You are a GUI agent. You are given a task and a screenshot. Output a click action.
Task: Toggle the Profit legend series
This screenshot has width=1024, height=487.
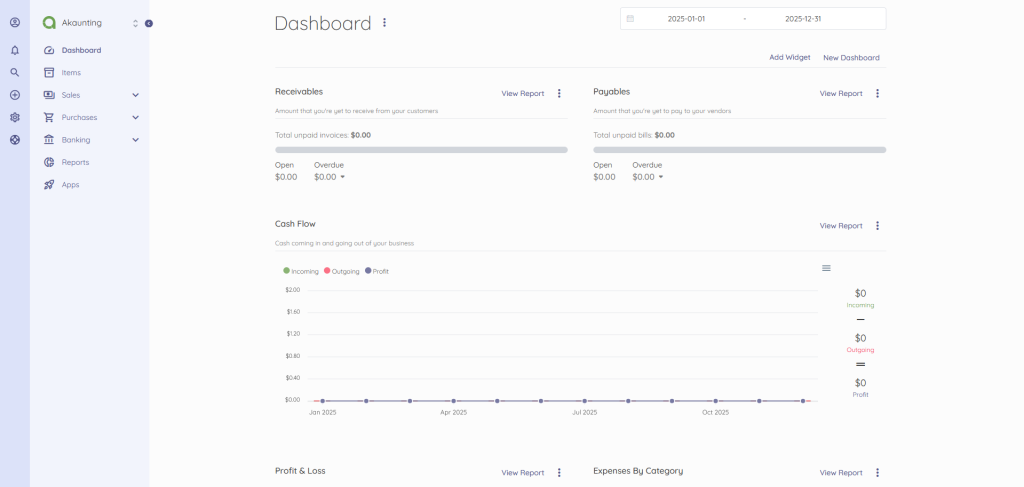coord(377,271)
